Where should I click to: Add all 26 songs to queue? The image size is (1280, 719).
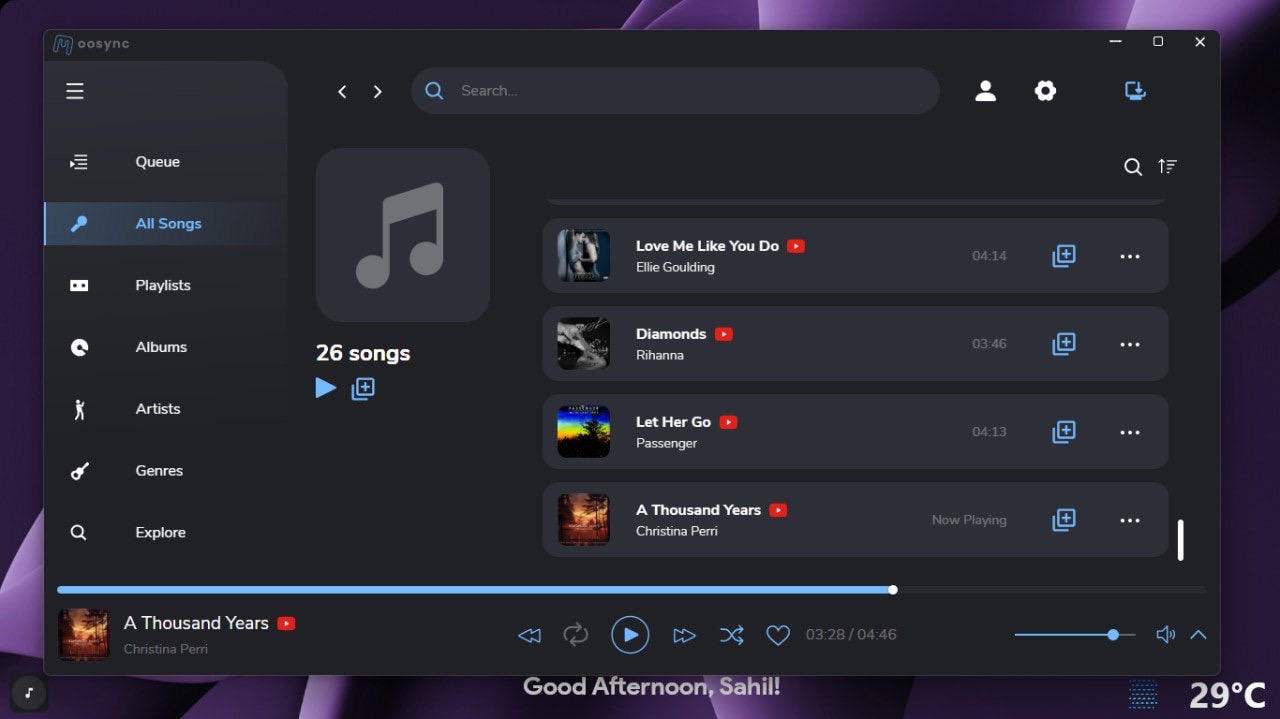(x=363, y=388)
